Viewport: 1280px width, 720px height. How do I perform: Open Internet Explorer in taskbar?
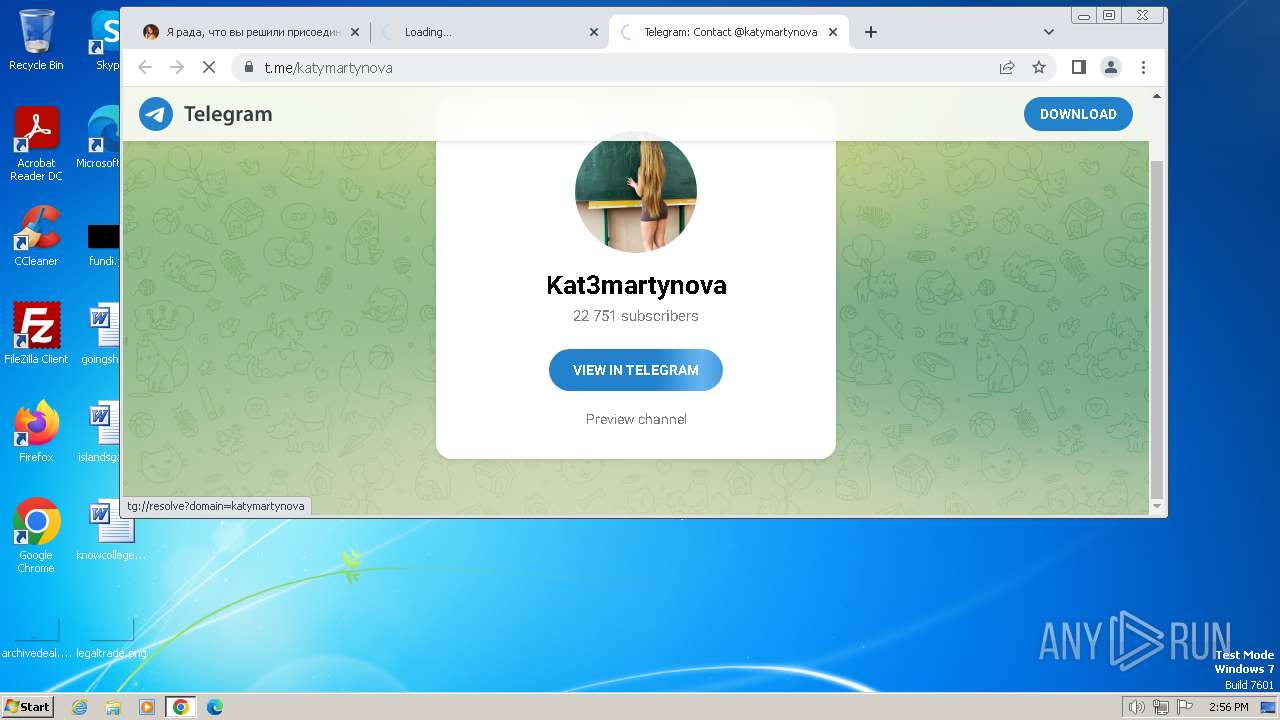pyautogui.click(x=79, y=707)
